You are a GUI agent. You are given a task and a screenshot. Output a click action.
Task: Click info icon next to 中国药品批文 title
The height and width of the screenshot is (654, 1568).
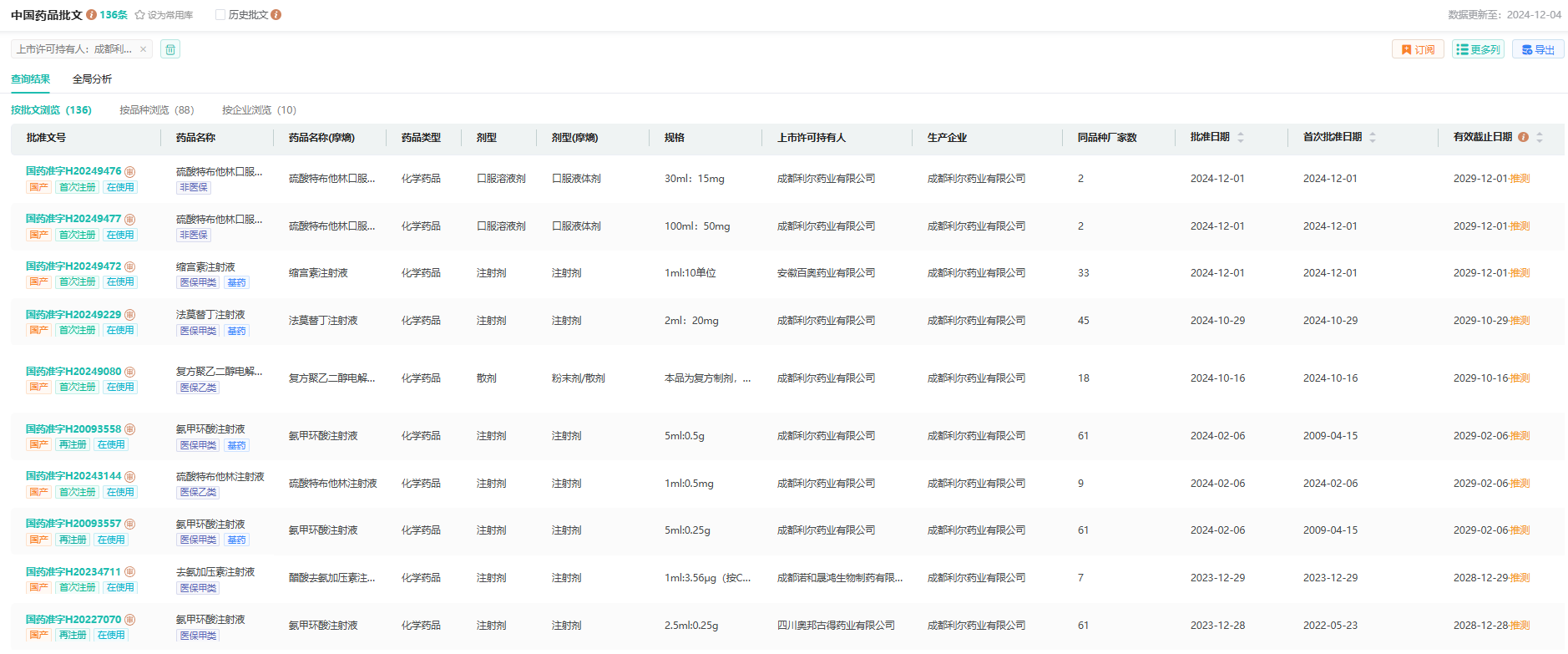pos(91,15)
